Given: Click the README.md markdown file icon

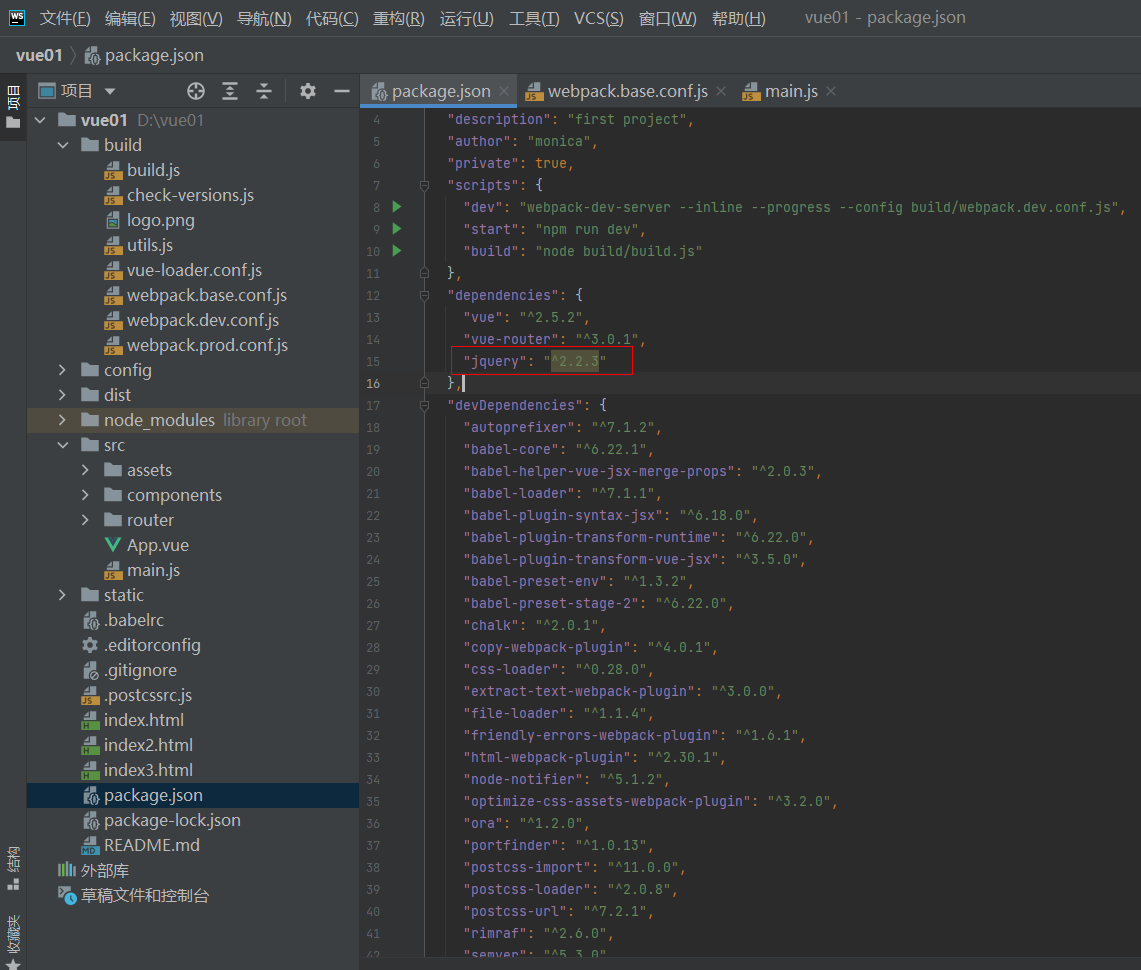Looking at the screenshot, I should 90,845.
